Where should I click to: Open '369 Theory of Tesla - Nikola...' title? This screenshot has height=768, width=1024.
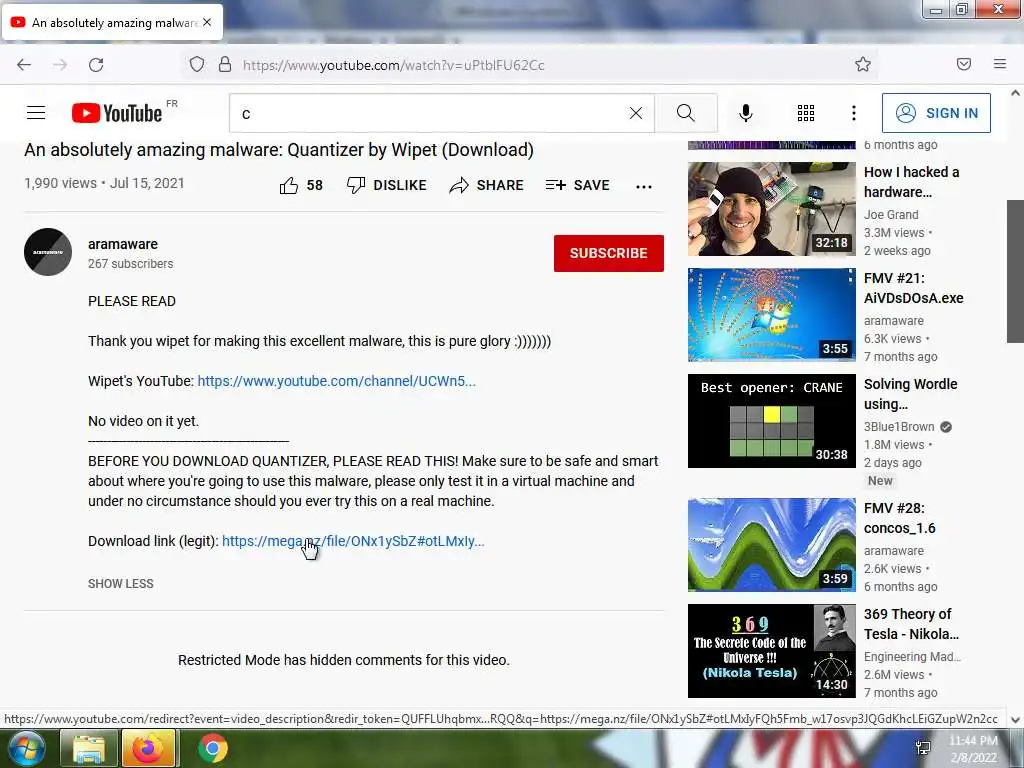(x=912, y=624)
